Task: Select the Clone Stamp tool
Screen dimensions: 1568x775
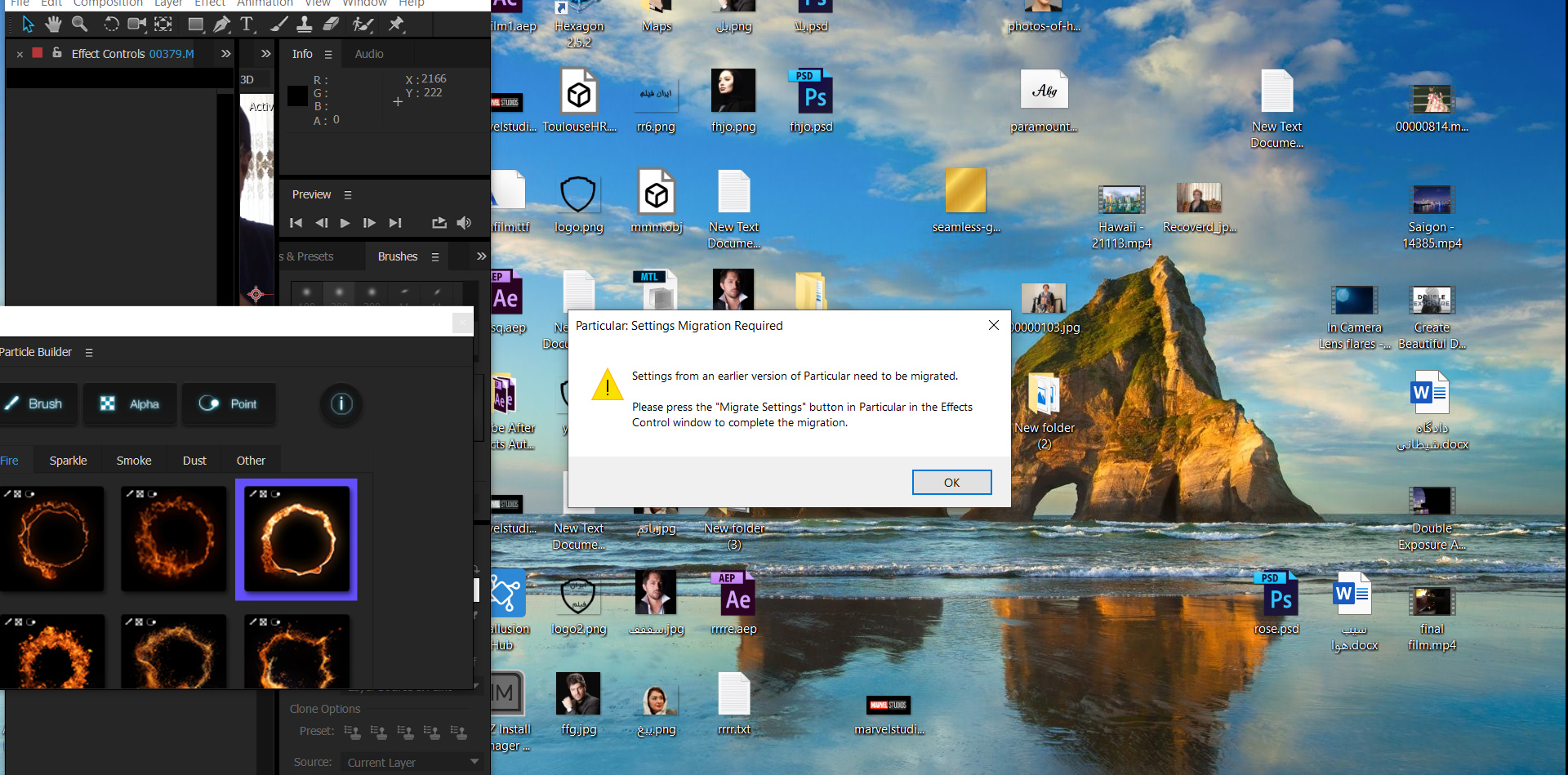Action: click(x=305, y=24)
